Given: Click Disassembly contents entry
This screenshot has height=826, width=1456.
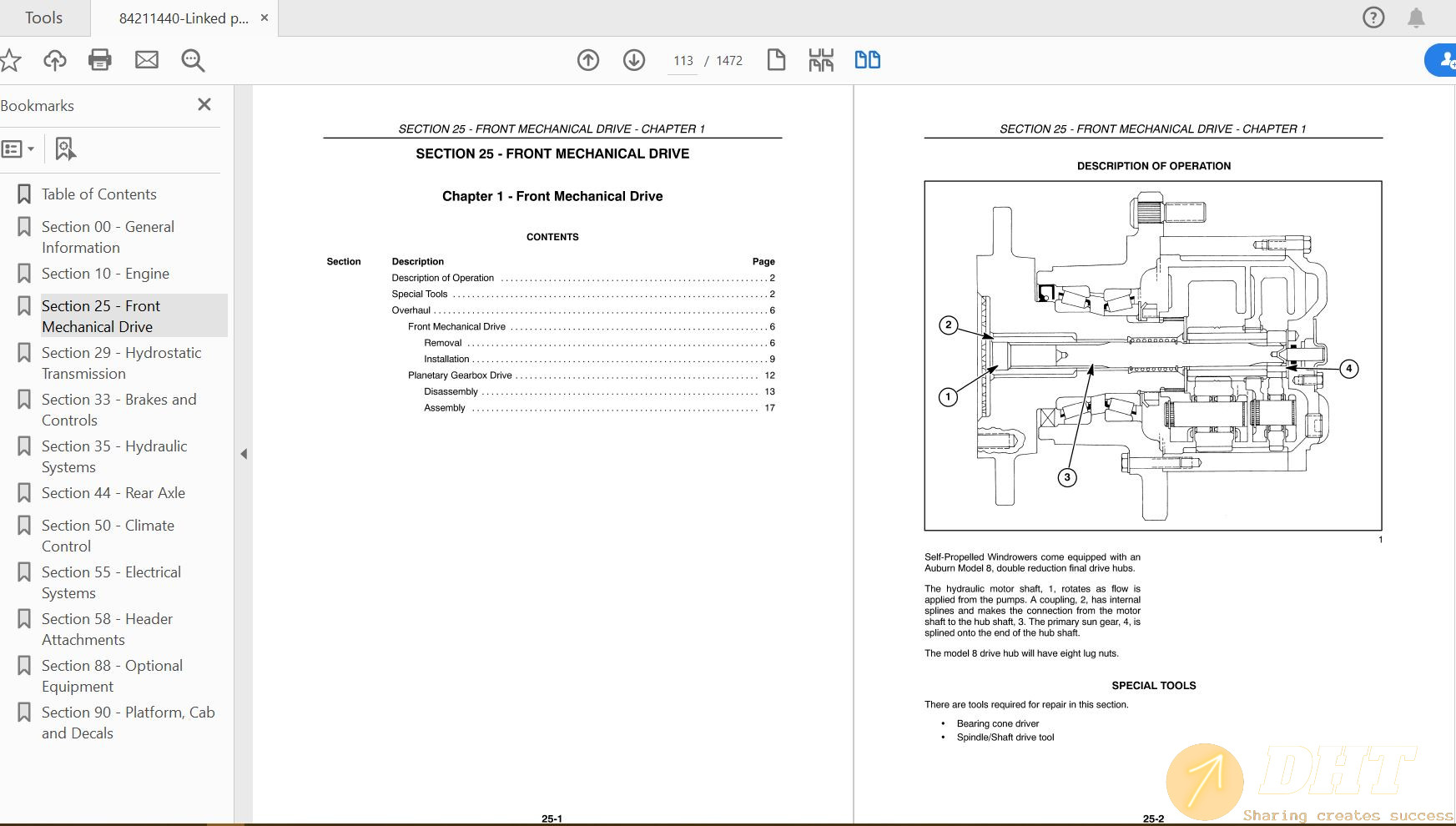Looking at the screenshot, I should click(599, 391).
